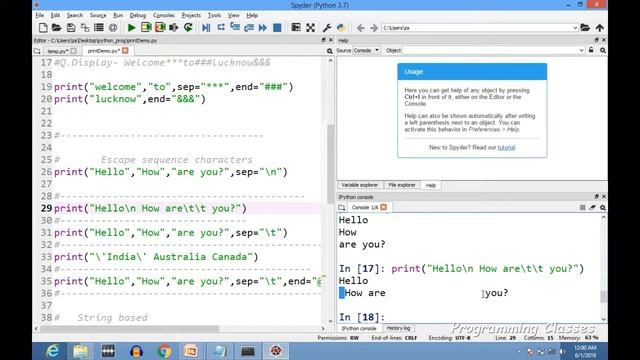The width and height of the screenshot is (640, 360).
Task: Open the Debug menu
Action: point(138,15)
